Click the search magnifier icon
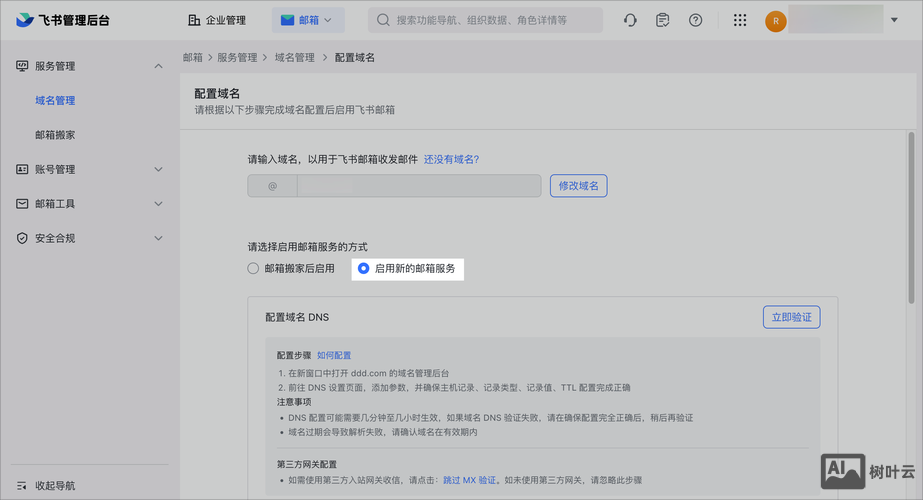923x500 pixels. (383, 20)
